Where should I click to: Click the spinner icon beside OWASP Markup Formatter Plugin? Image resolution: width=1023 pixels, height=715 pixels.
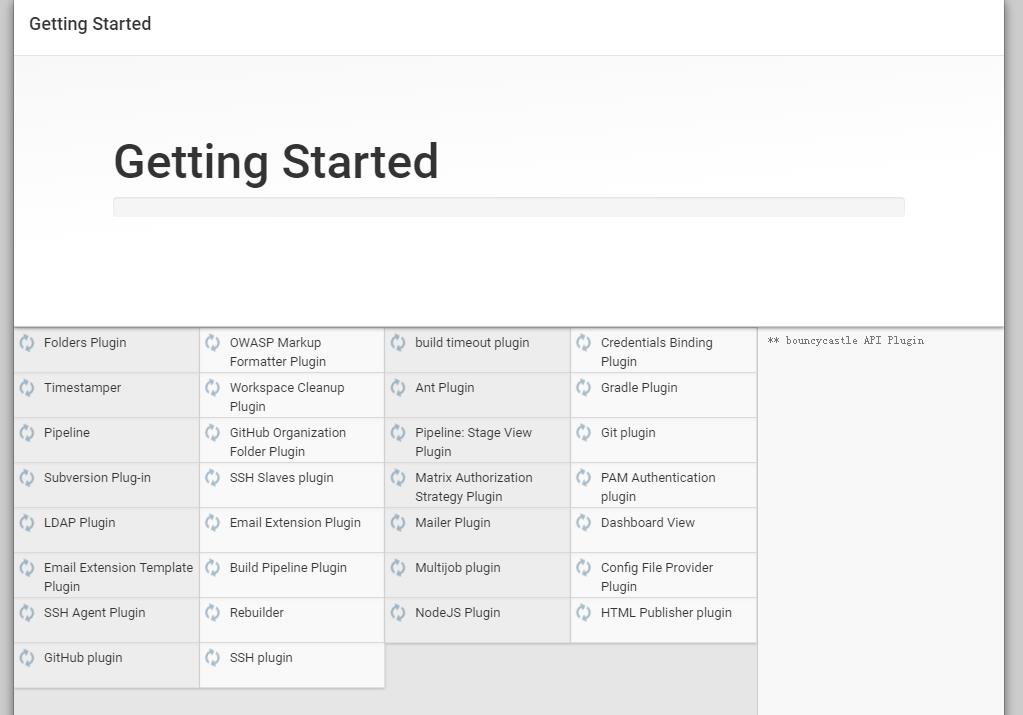click(x=213, y=342)
